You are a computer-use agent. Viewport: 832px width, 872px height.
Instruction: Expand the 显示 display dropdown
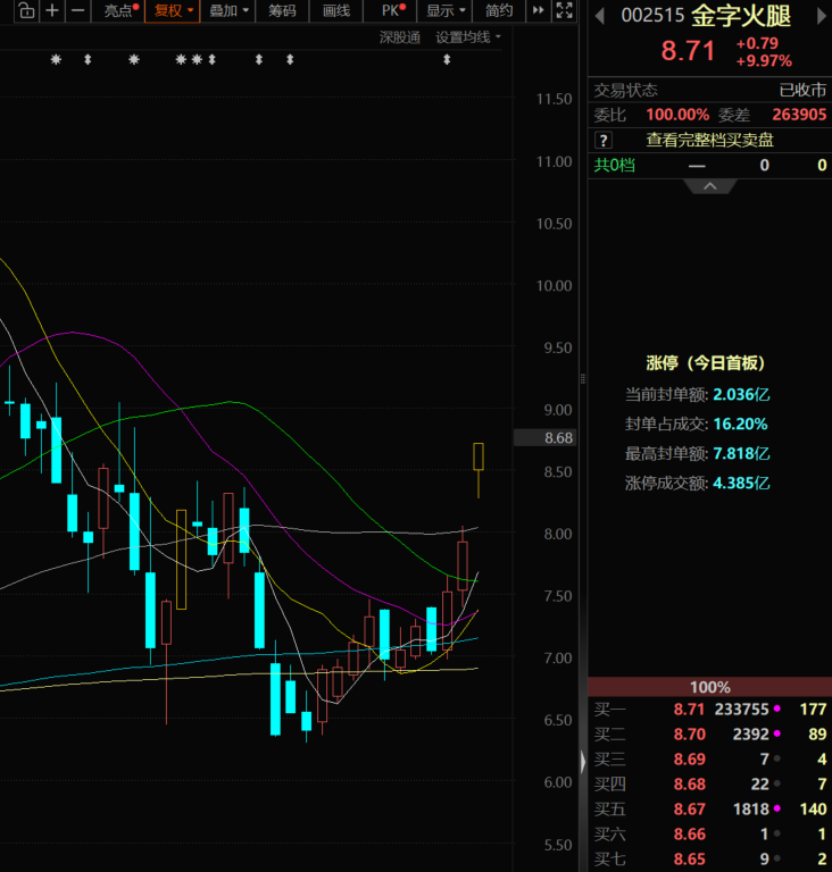pos(445,10)
